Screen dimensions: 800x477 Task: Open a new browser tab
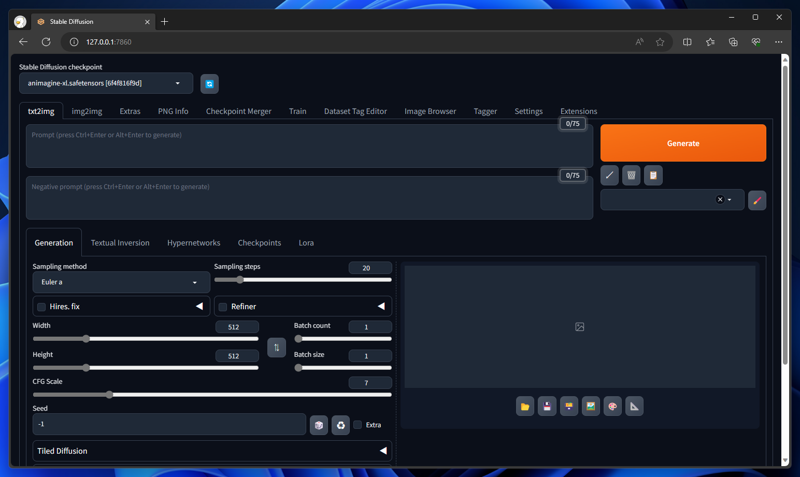click(x=164, y=21)
